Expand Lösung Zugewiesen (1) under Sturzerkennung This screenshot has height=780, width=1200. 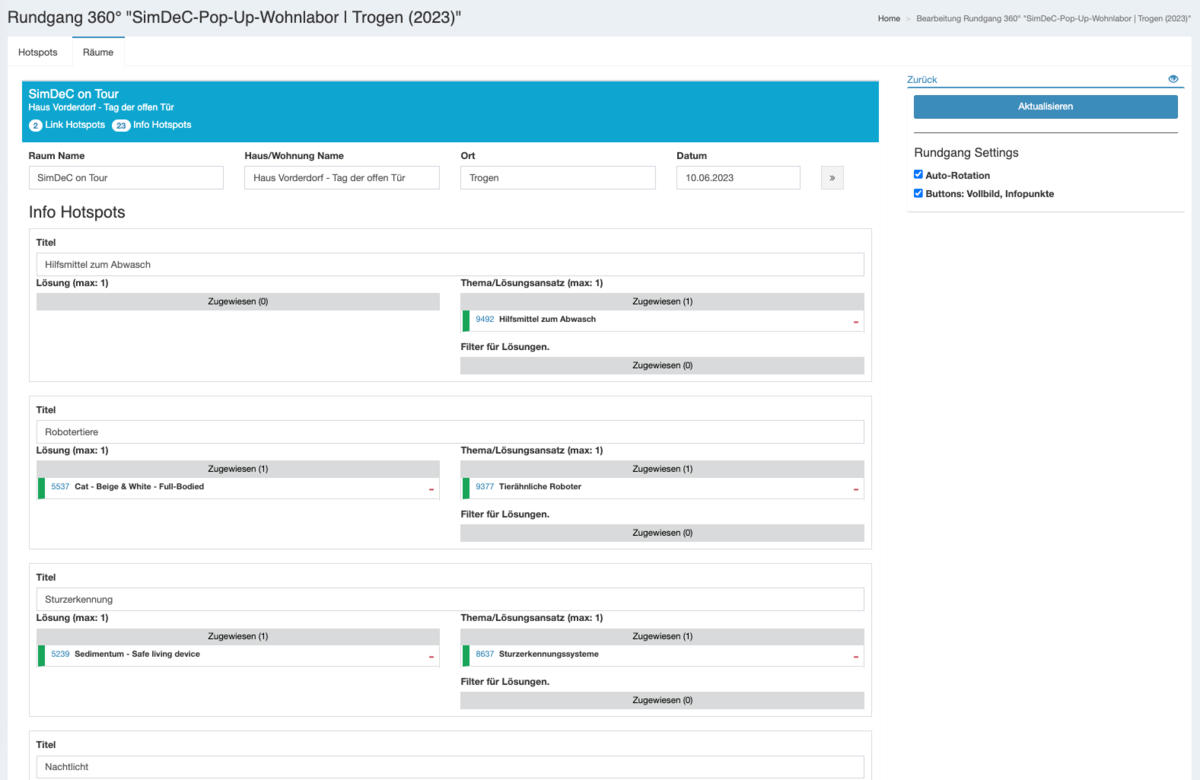tap(238, 636)
